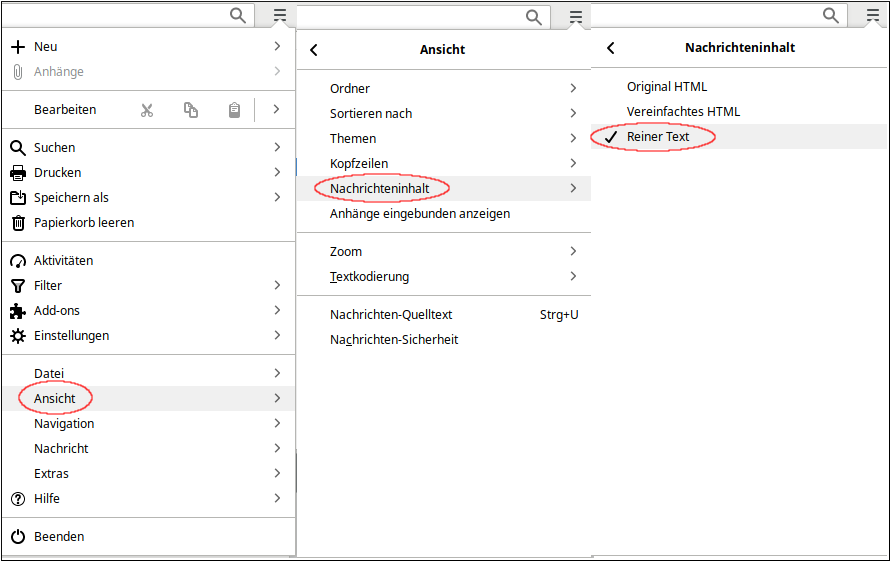Expand the Einstellungen submenu arrow
Image resolution: width=891 pixels, height=562 pixels.
[x=277, y=335]
